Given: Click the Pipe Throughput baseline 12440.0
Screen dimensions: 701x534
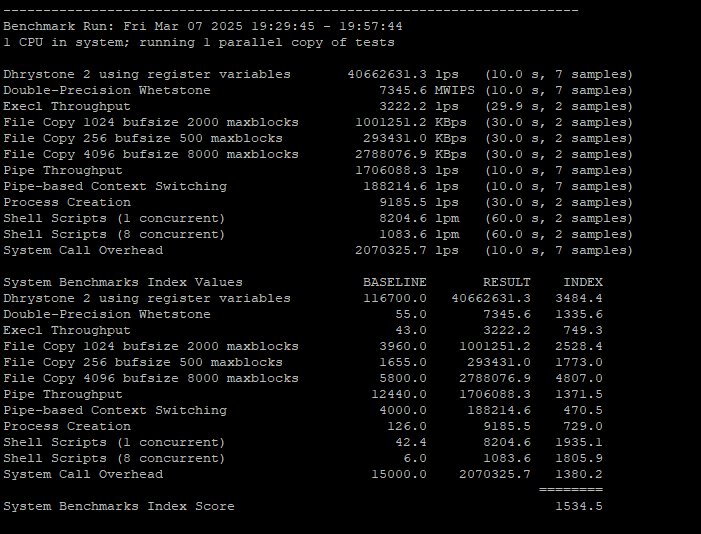Looking at the screenshot, I should [x=398, y=395].
